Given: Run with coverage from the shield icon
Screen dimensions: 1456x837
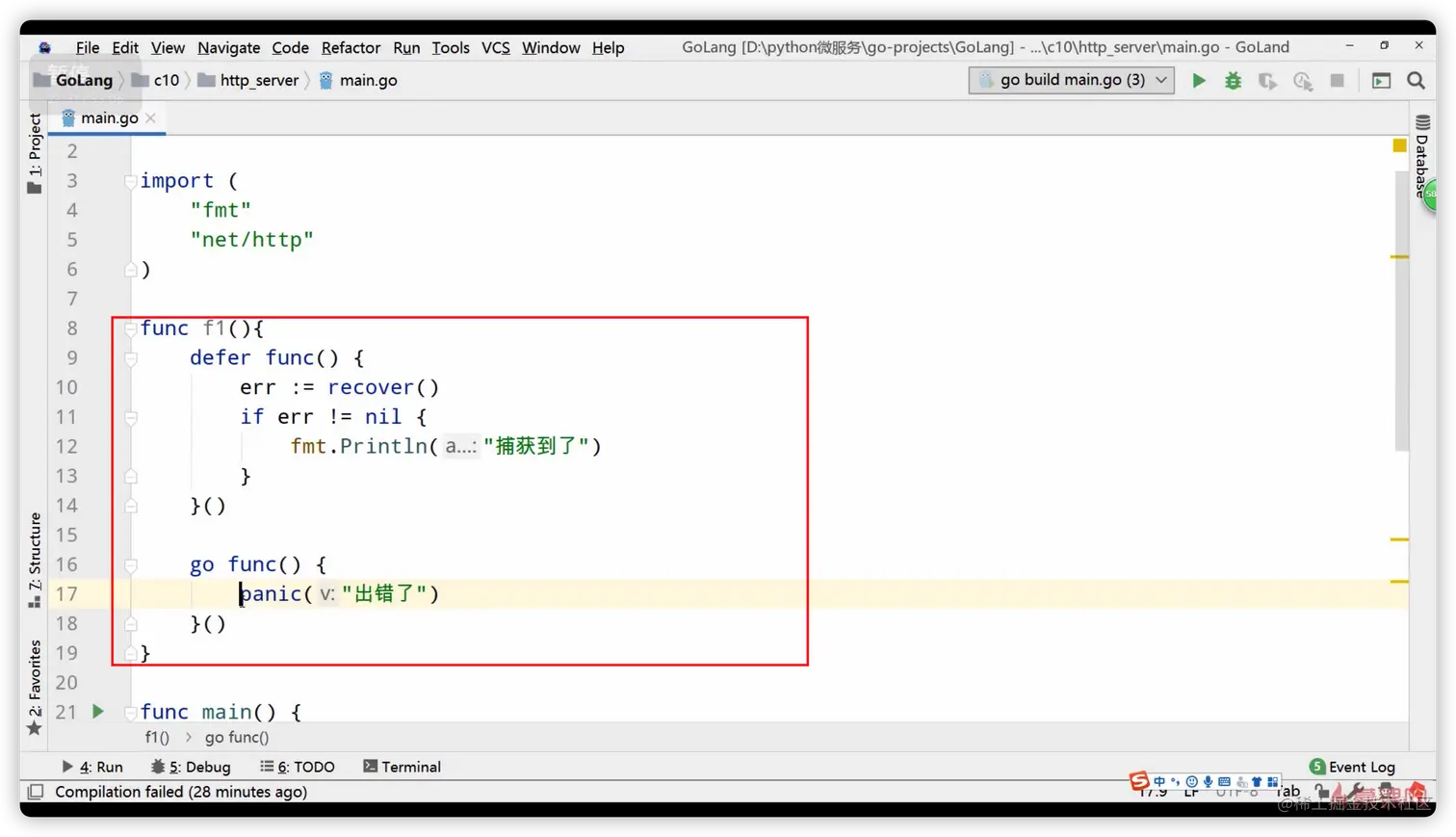Looking at the screenshot, I should [1267, 81].
